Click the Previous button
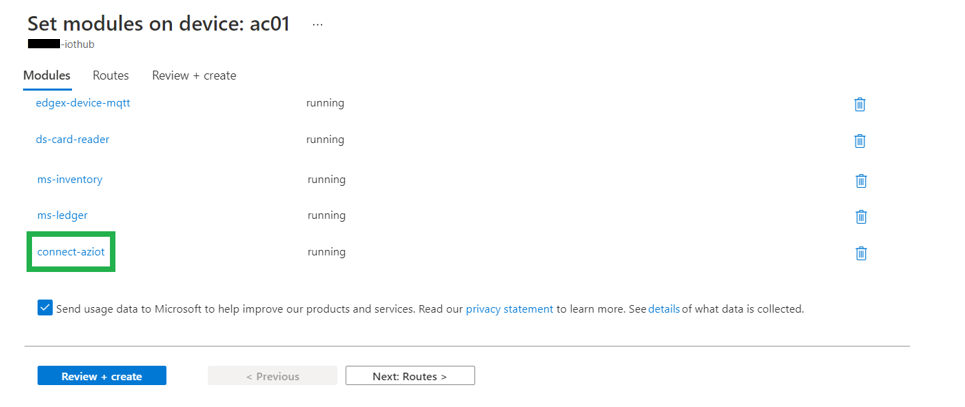965x407 pixels. [x=273, y=376]
